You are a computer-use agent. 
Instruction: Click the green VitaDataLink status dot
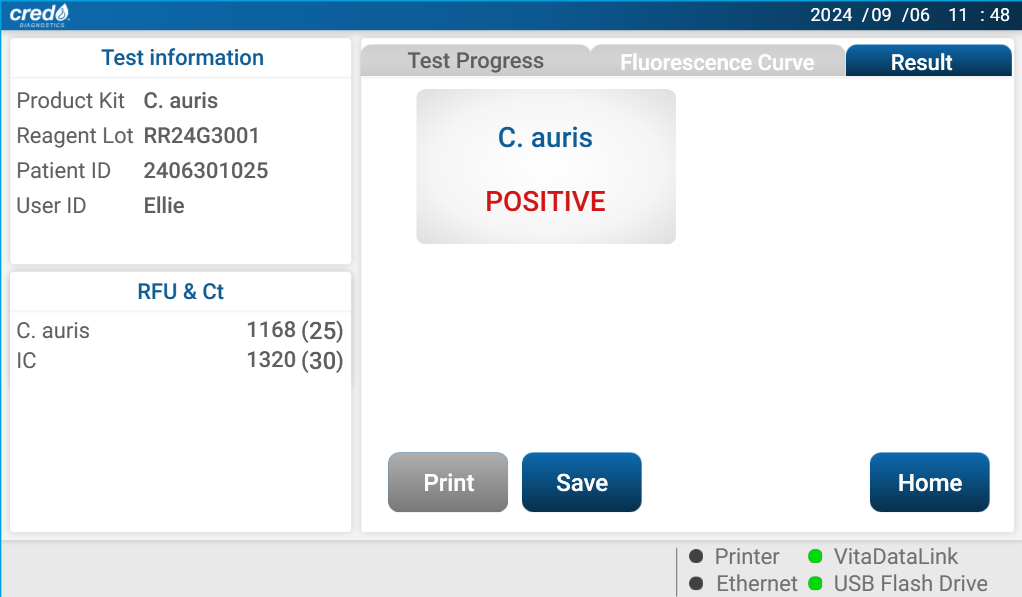[x=815, y=556]
